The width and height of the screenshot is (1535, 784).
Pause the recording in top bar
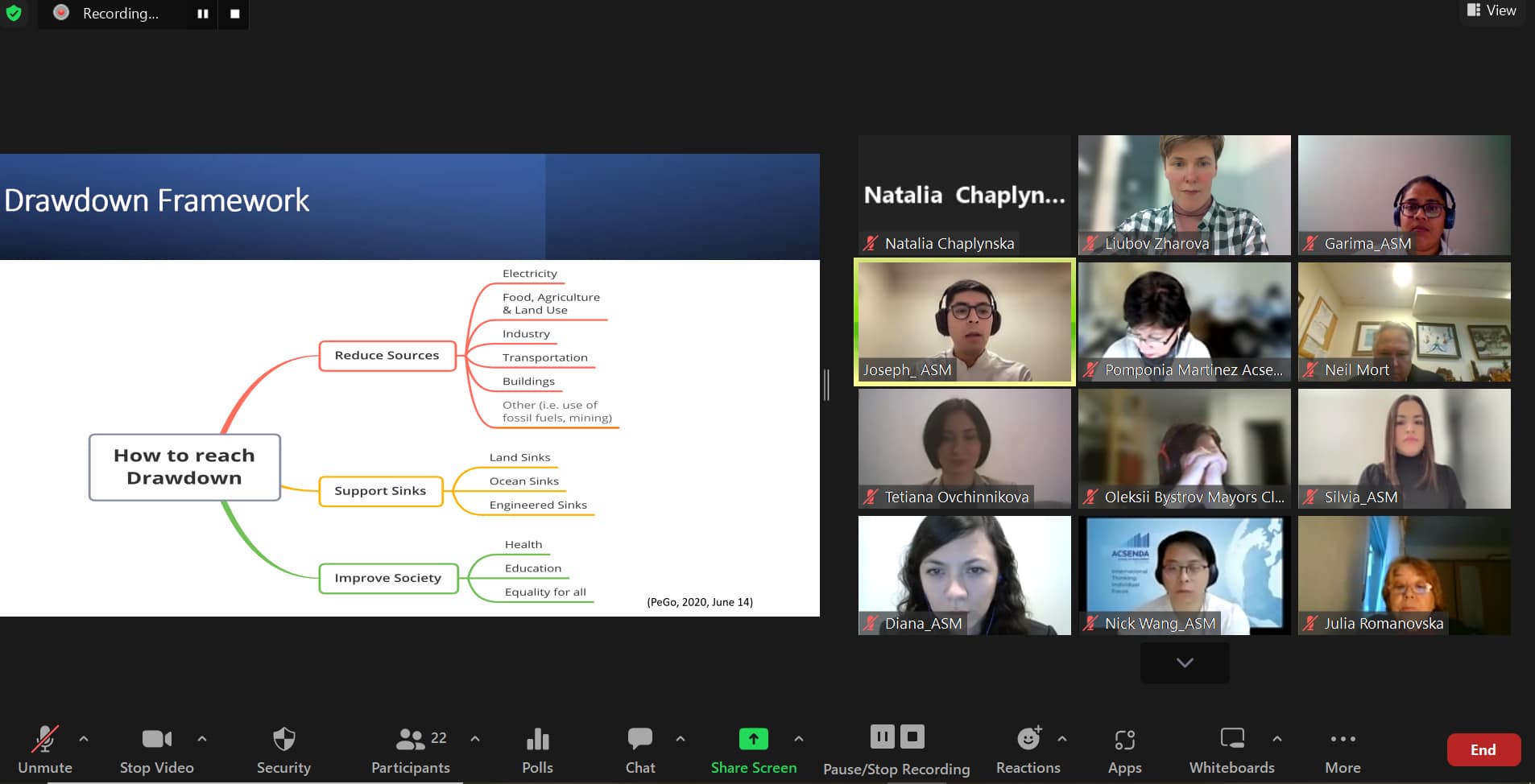coord(203,14)
